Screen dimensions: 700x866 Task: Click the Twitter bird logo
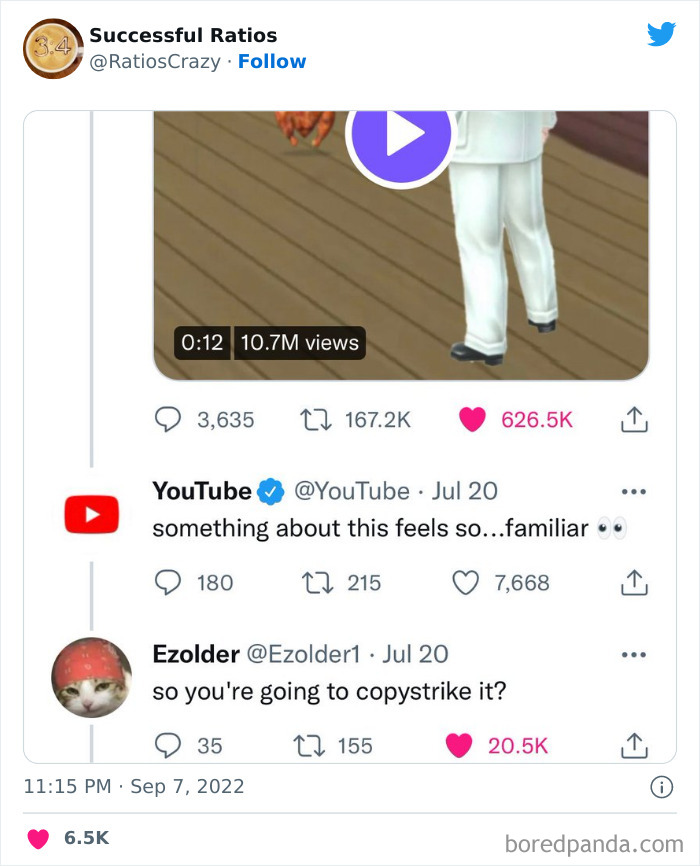pyautogui.click(x=661, y=35)
